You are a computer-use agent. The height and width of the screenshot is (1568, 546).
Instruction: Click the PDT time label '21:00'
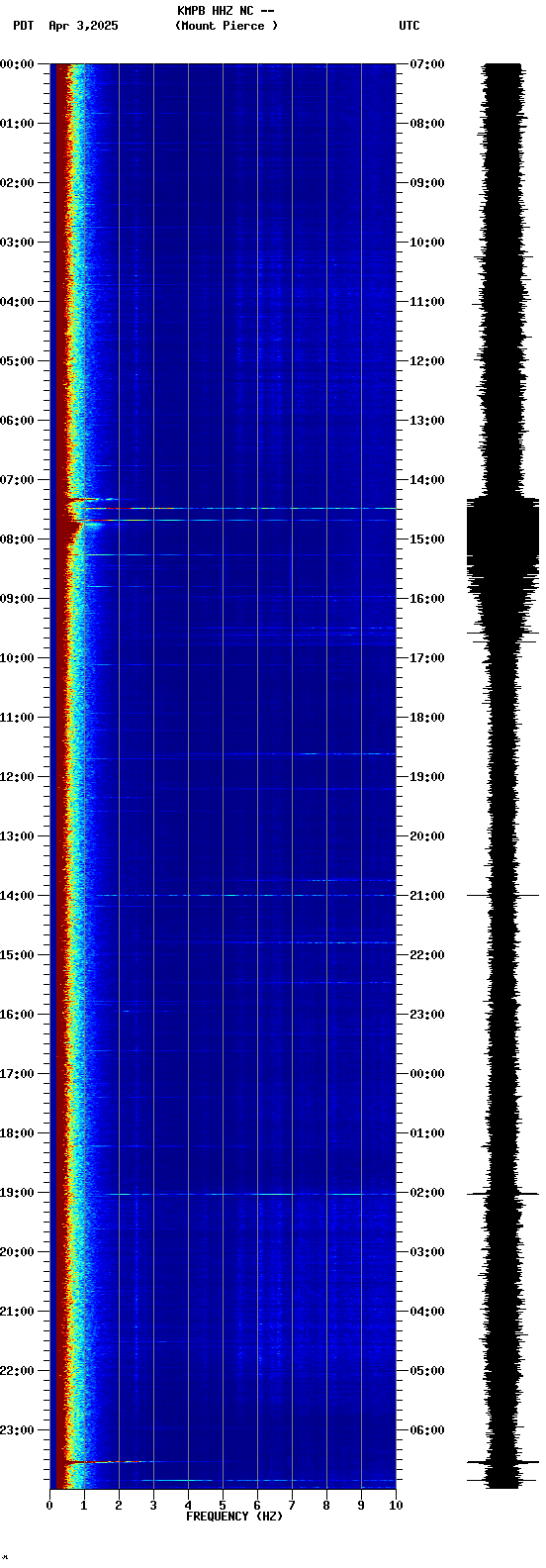(x=17, y=1311)
